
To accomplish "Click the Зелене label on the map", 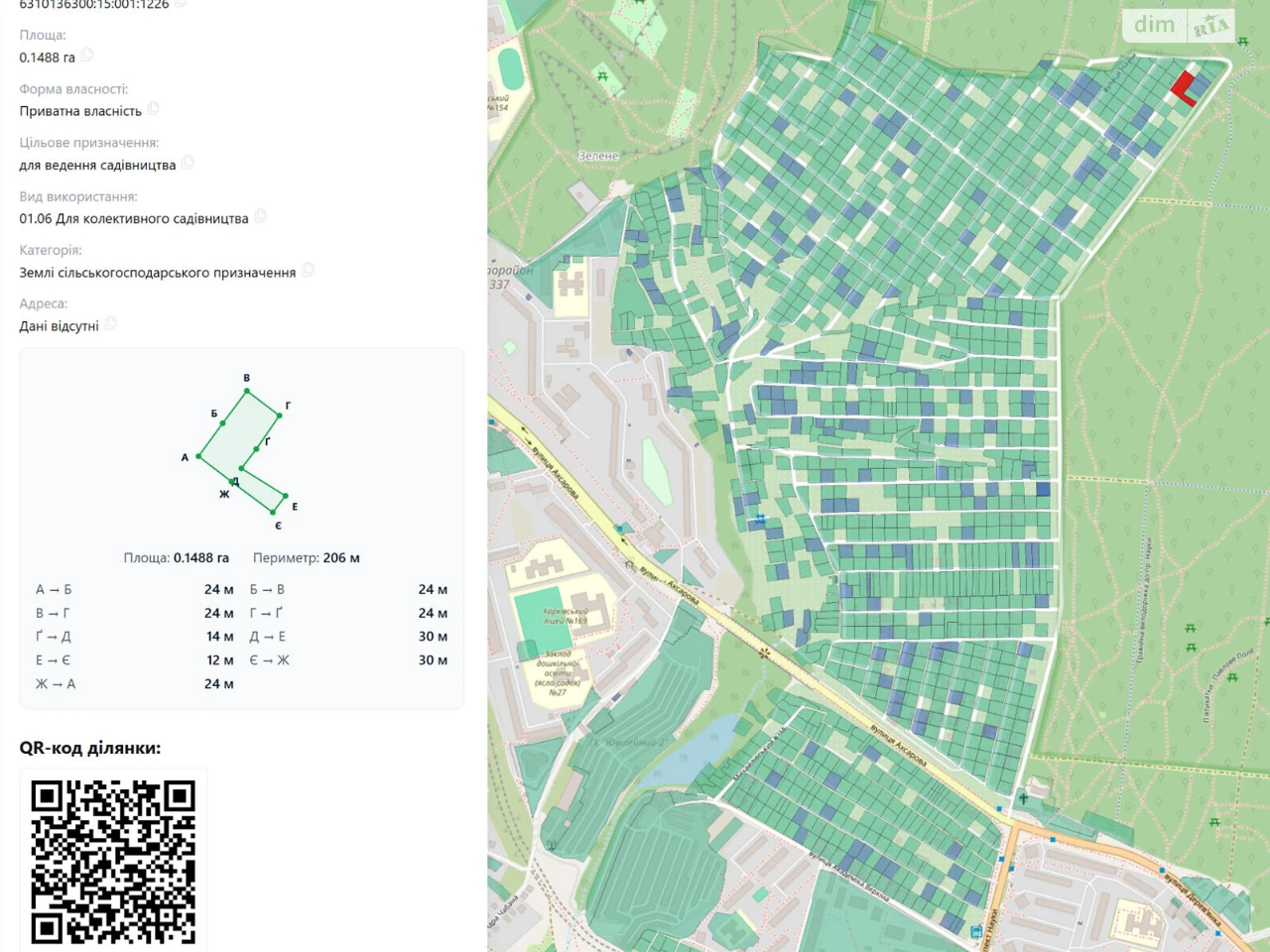I will (x=598, y=156).
